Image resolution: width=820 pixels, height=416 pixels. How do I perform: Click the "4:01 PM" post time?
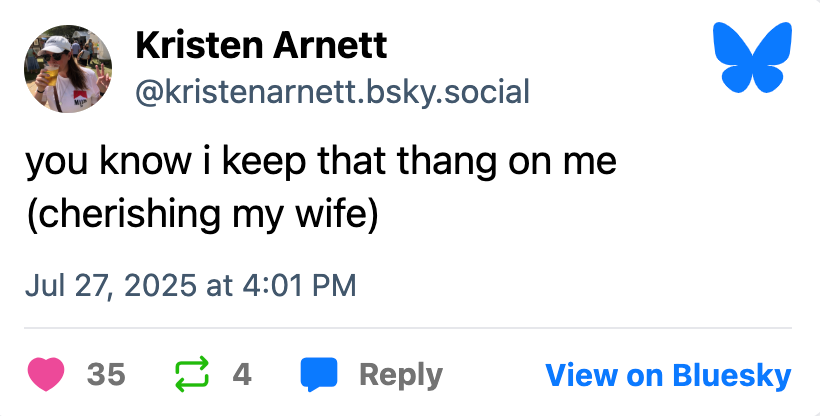pyautogui.click(x=297, y=285)
